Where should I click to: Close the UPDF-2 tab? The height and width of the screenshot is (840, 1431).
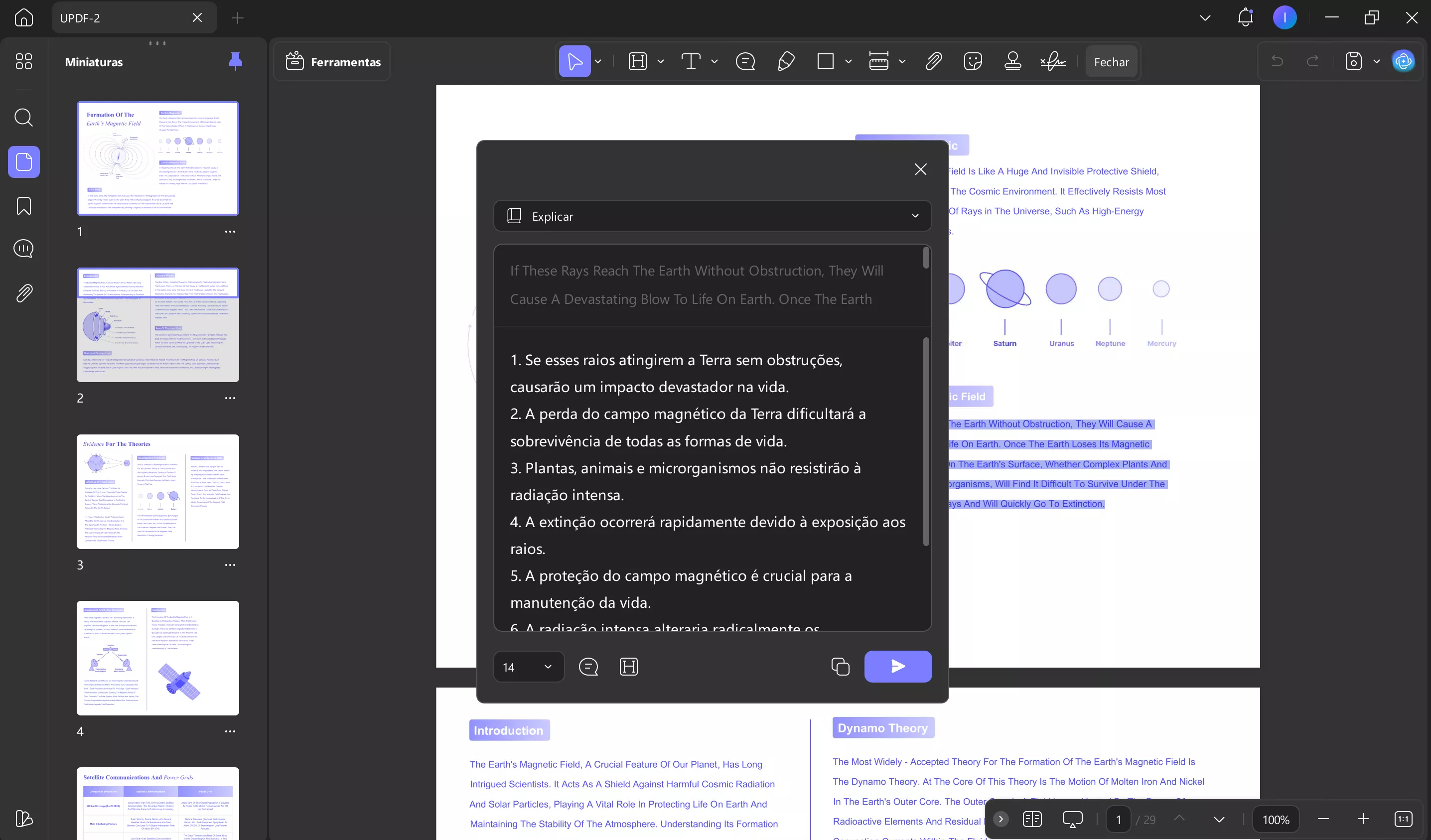pos(197,17)
